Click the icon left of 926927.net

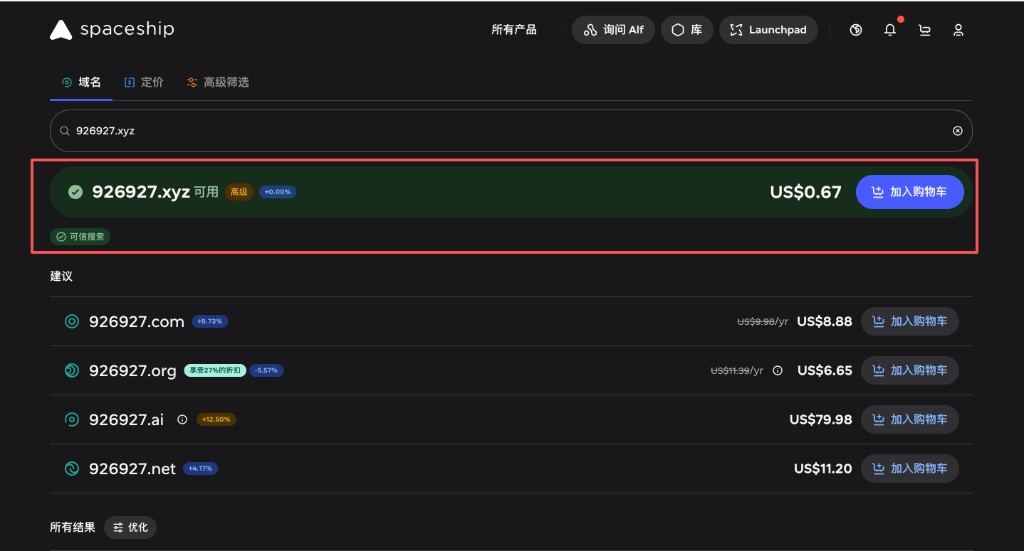[72, 468]
